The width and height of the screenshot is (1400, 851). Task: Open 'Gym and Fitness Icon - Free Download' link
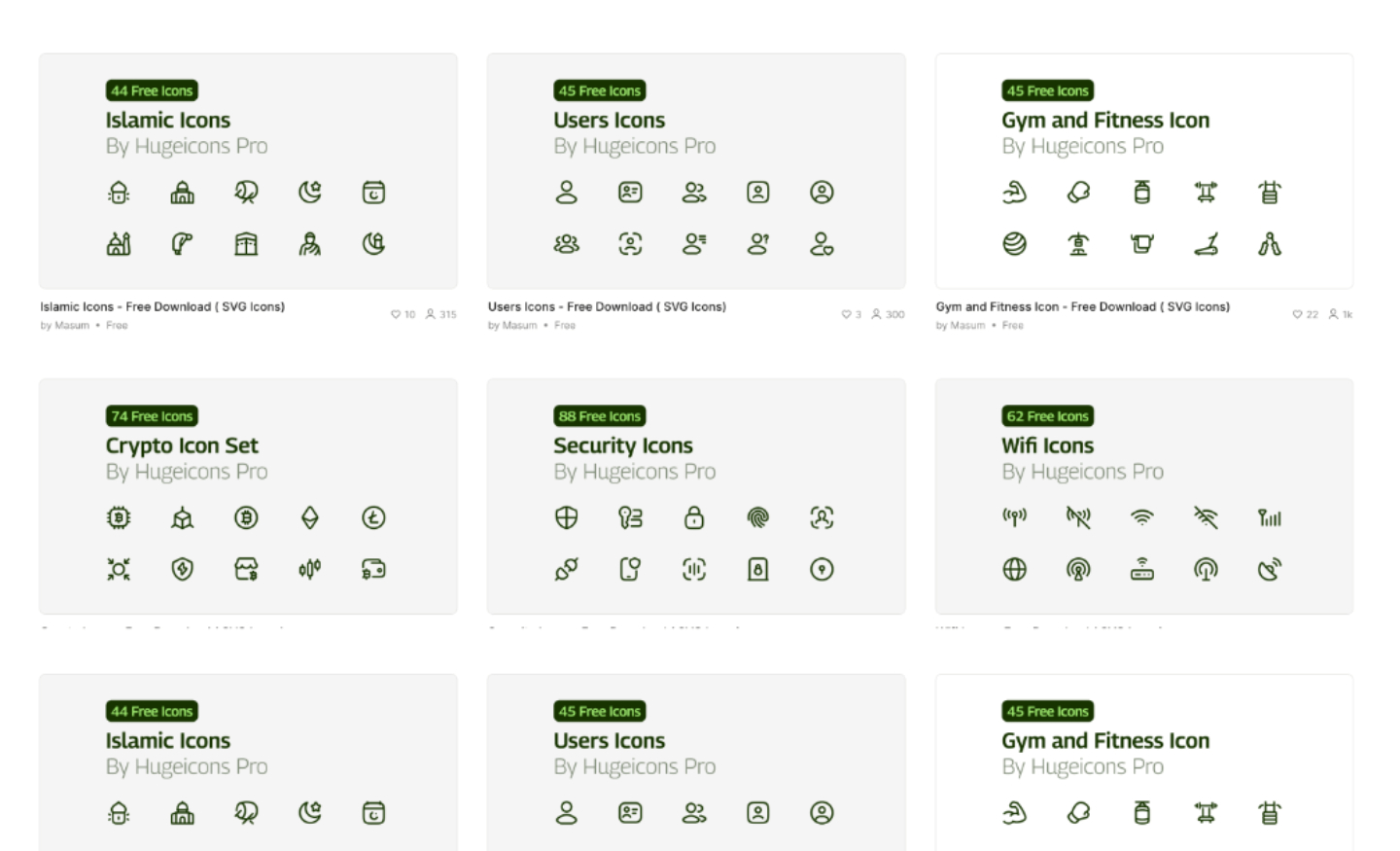point(1082,306)
